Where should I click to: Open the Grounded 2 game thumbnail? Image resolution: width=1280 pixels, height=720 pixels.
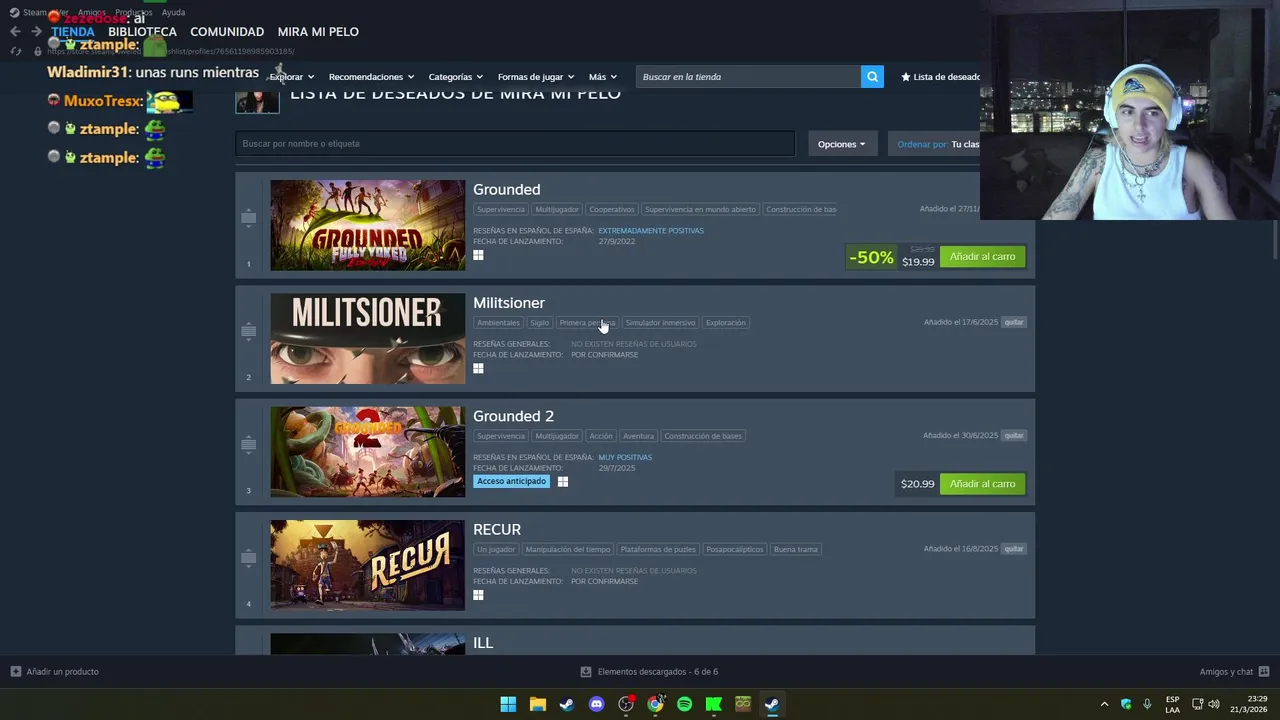click(x=367, y=452)
